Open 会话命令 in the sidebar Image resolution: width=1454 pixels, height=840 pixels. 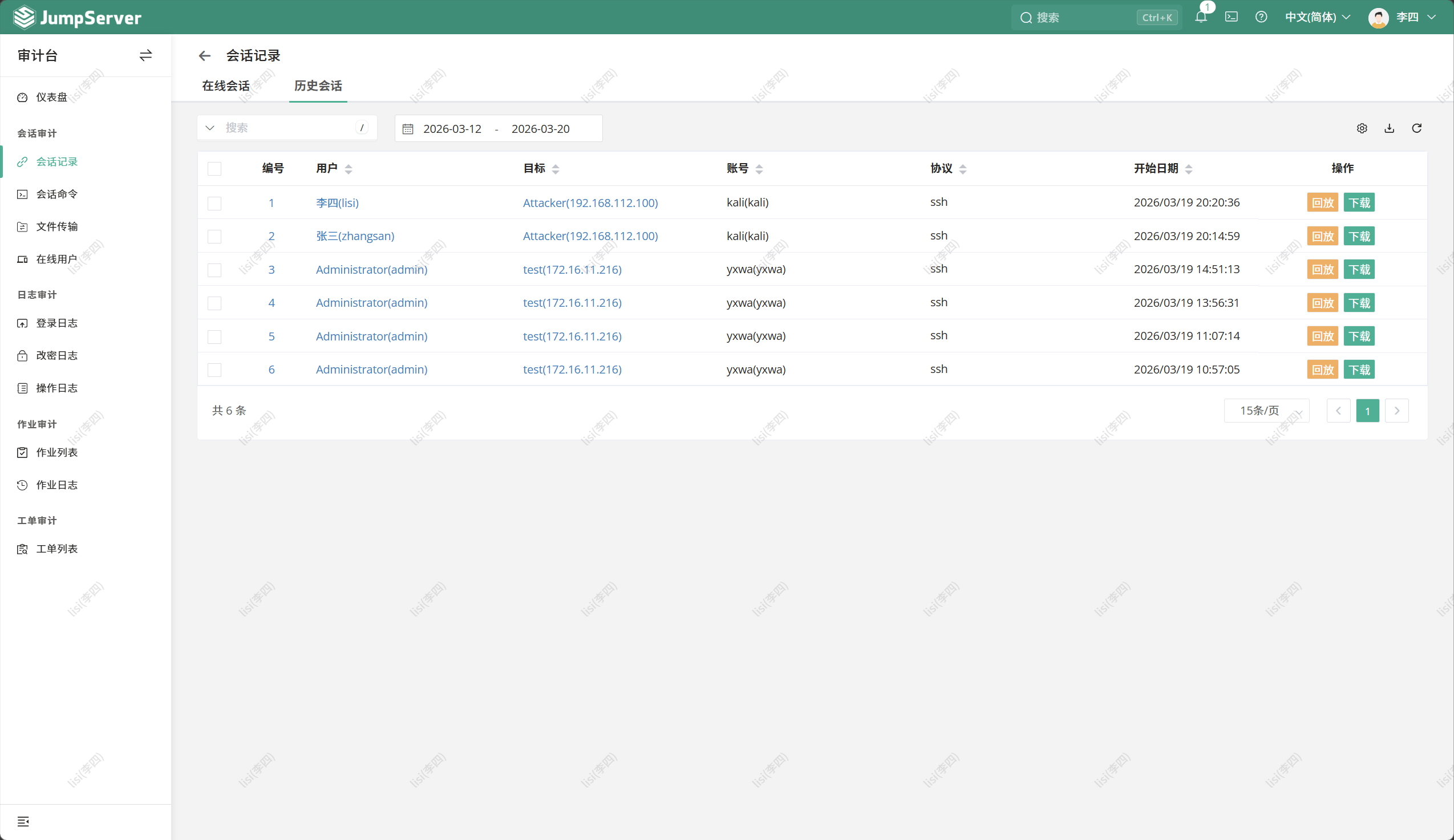56,194
